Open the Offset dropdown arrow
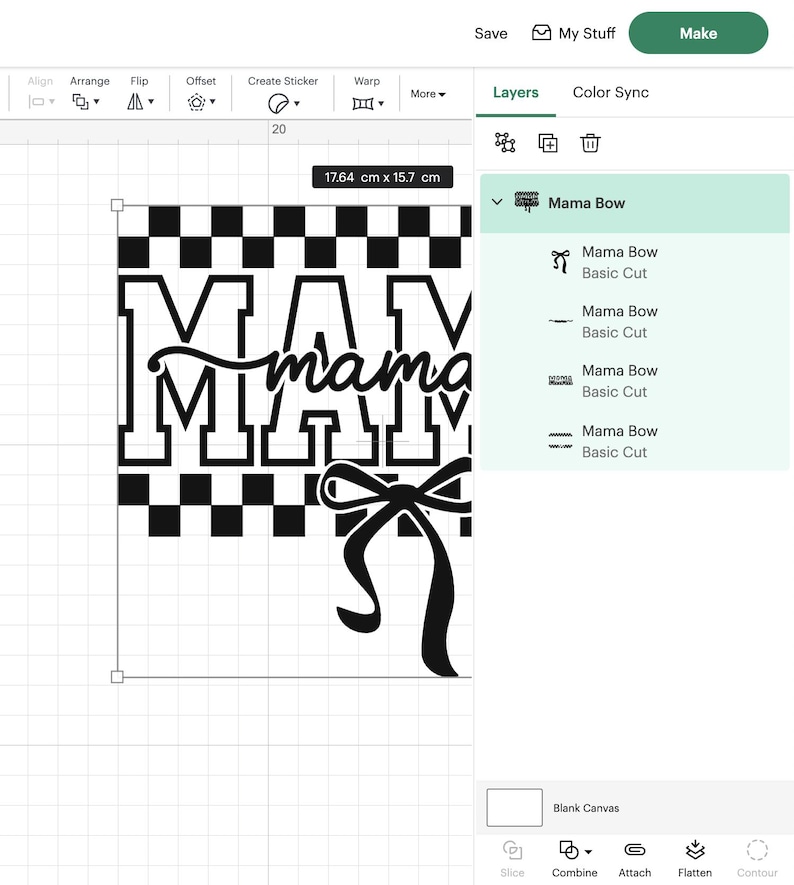Image resolution: width=794 pixels, height=885 pixels. pyautogui.click(x=212, y=102)
